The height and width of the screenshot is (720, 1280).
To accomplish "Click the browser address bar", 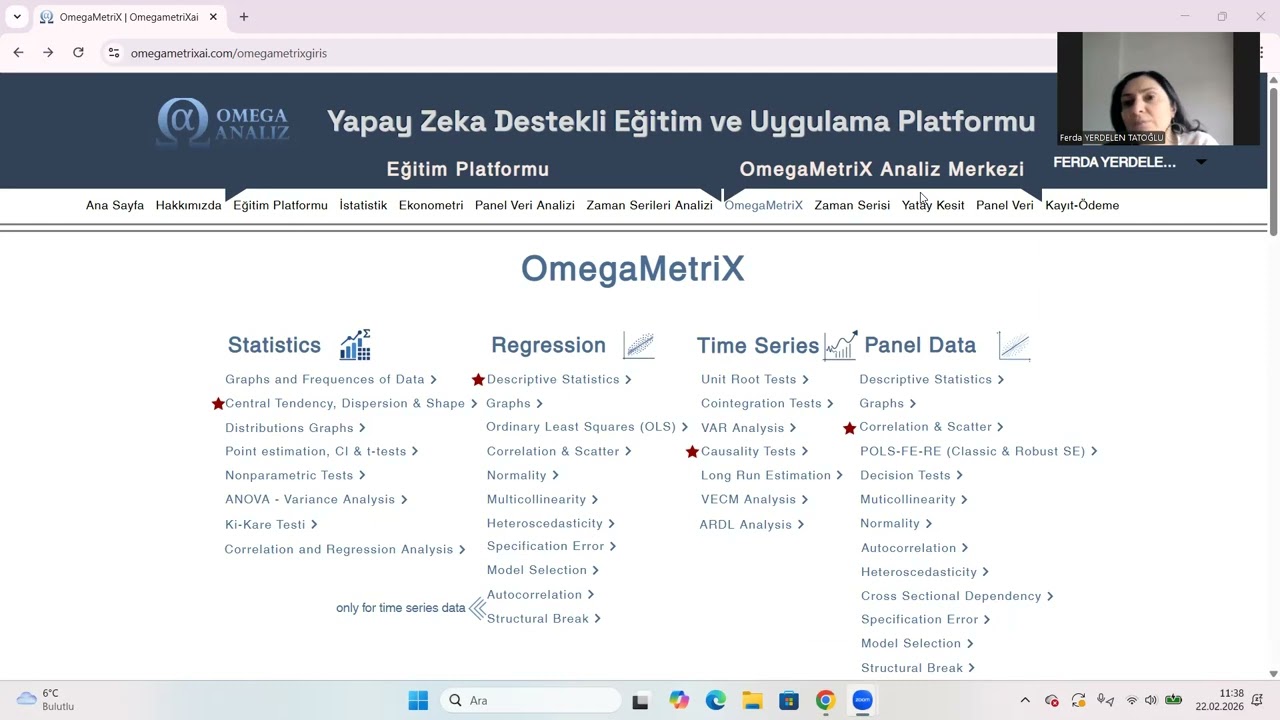I will point(580,53).
